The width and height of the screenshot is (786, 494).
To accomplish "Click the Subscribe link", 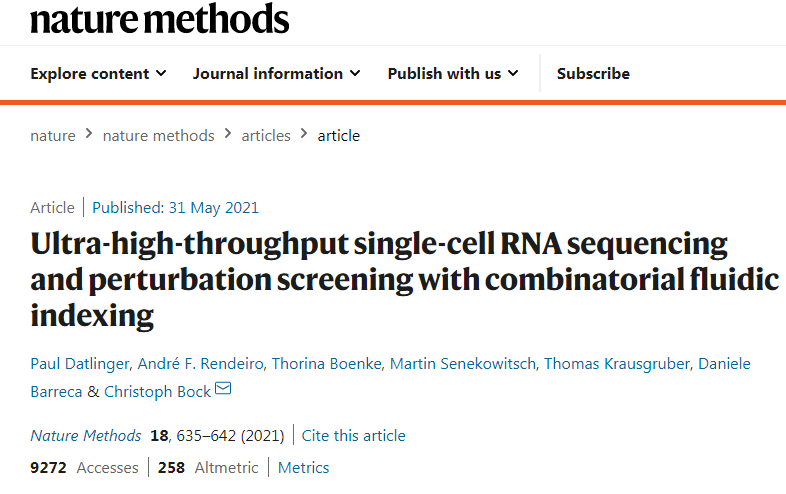I will (x=593, y=73).
